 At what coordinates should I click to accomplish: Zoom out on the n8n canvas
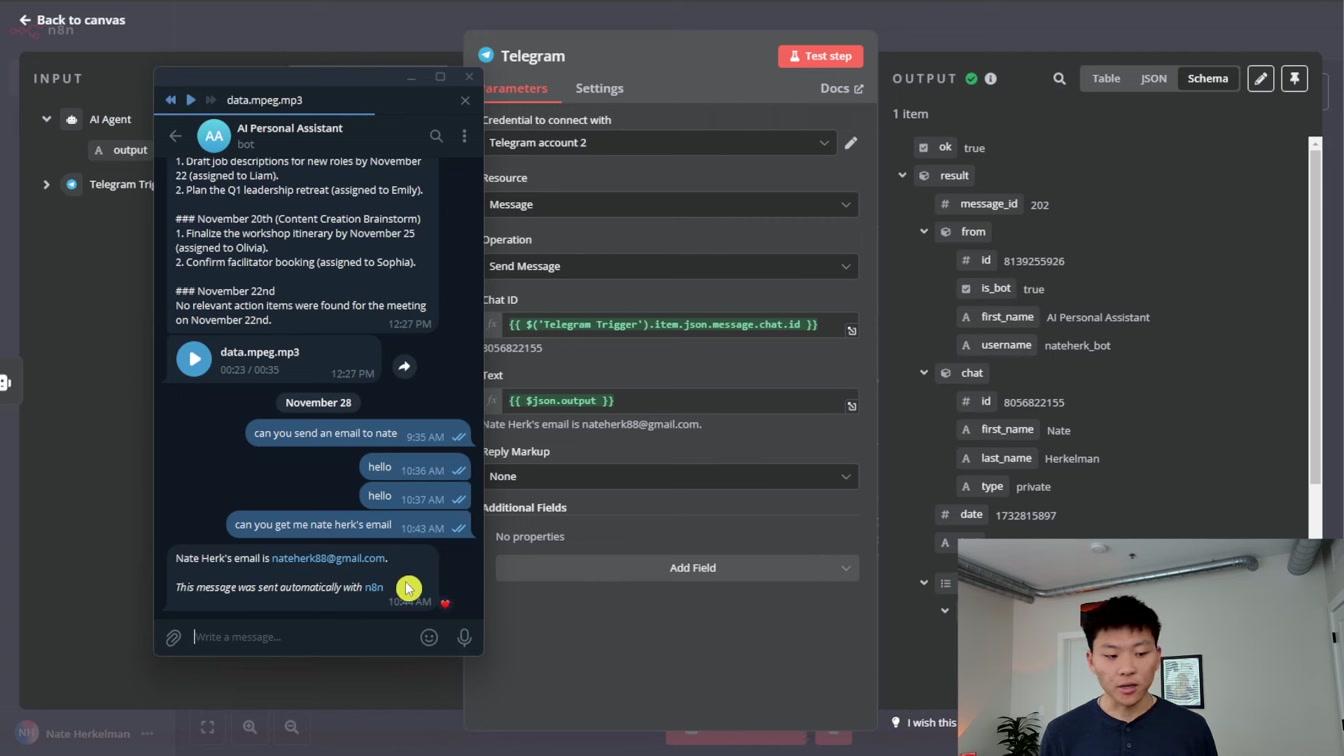(292, 727)
